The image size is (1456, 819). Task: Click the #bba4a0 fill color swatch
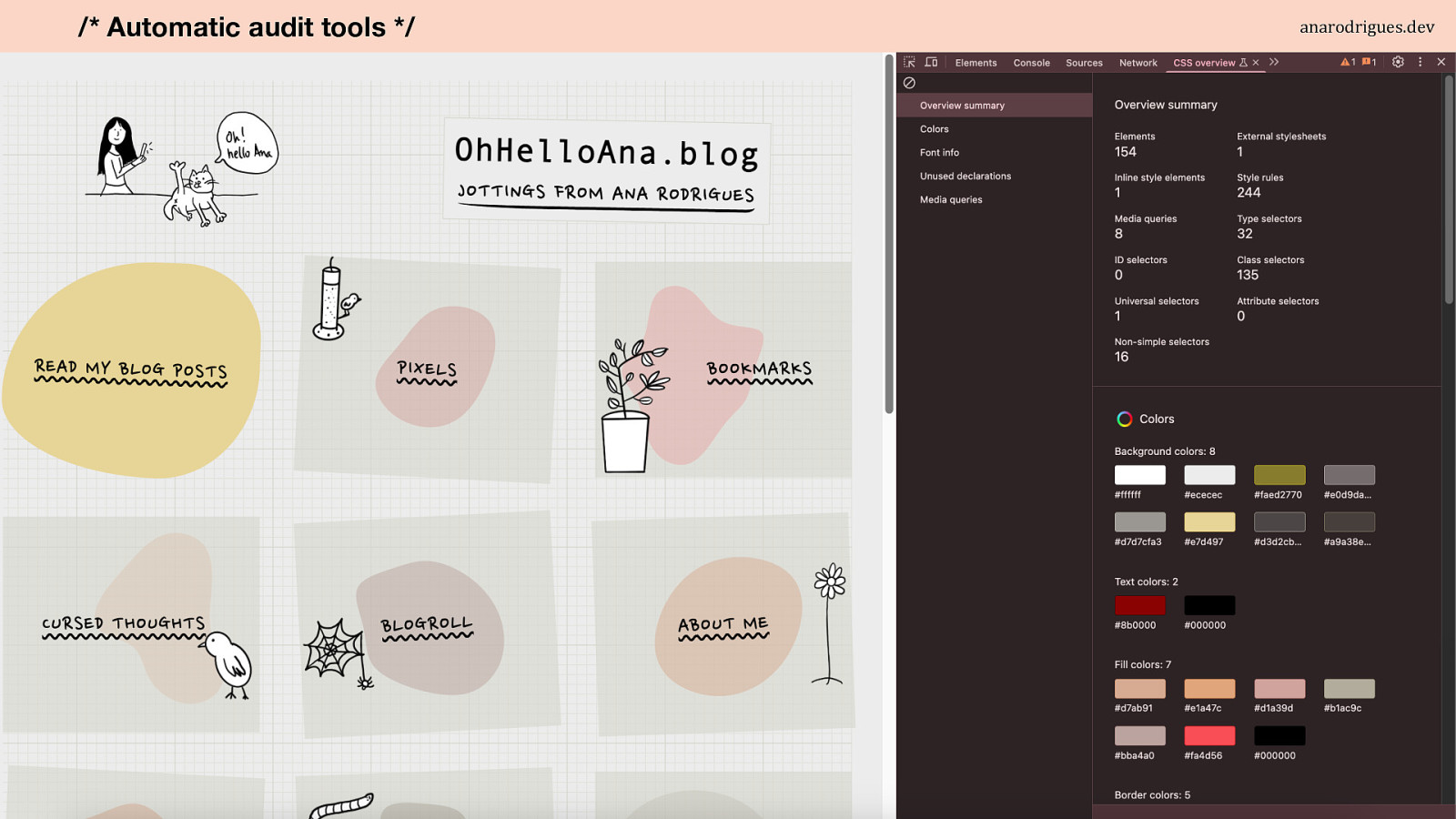[x=1139, y=735]
